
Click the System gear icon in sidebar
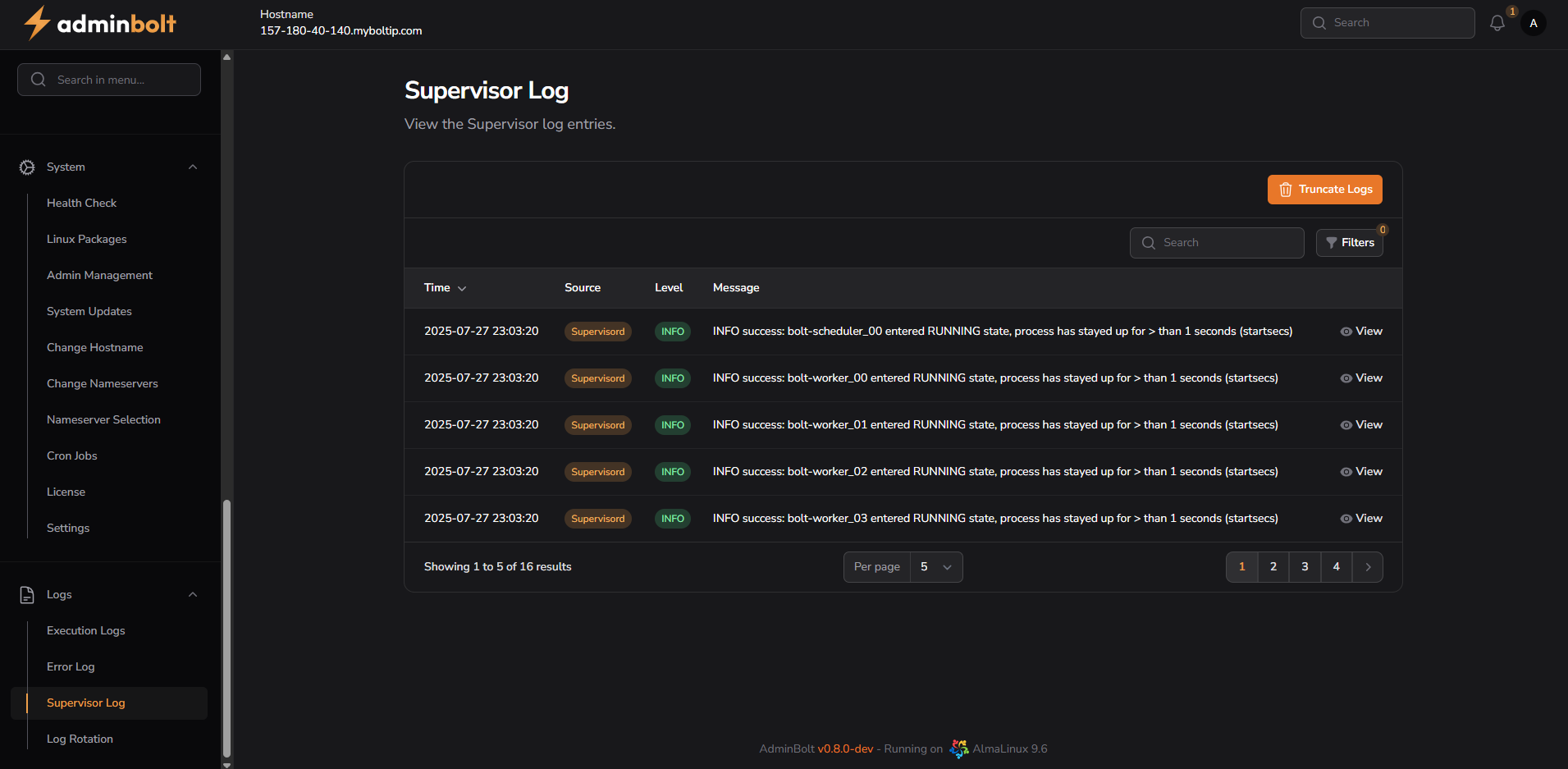tap(26, 167)
